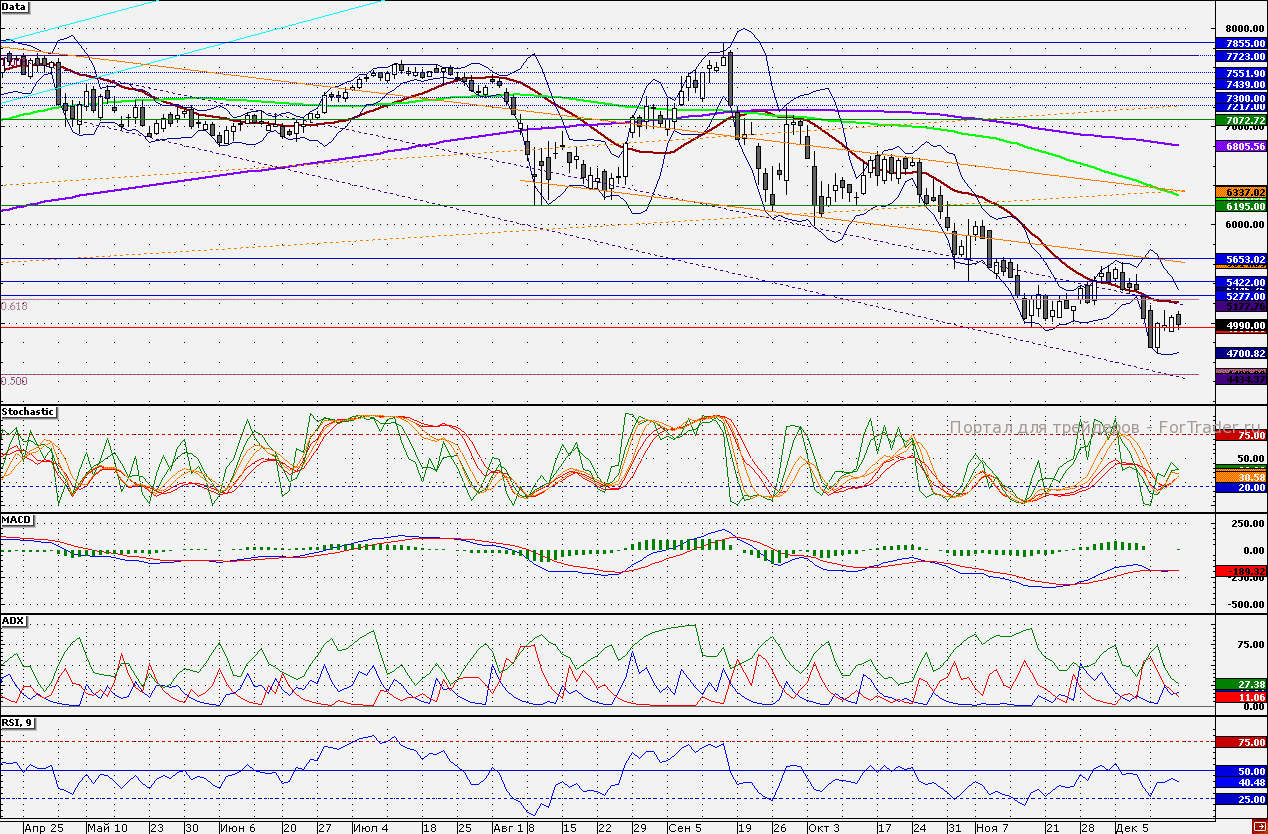1268x834 pixels.
Task: Select the purple 6805.56 moving average tag
Action: (x=1239, y=146)
